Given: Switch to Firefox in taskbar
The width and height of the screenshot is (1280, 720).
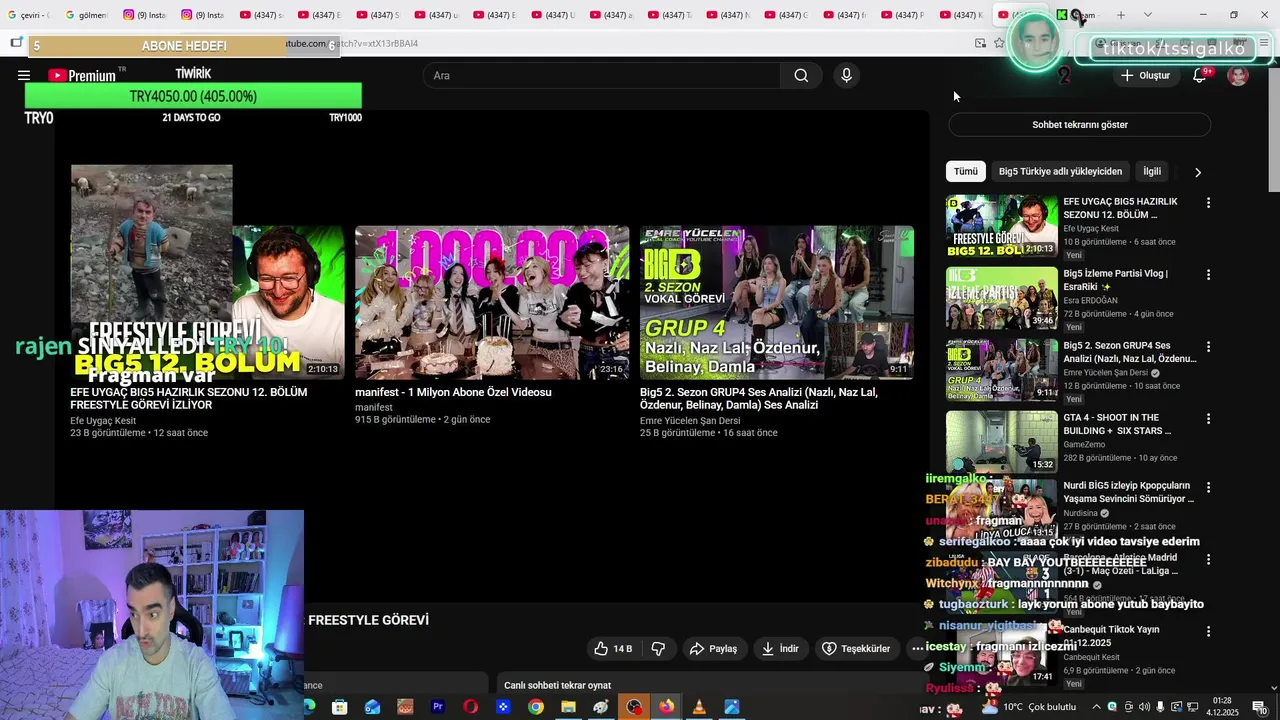Looking at the screenshot, I should [x=666, y=707].
